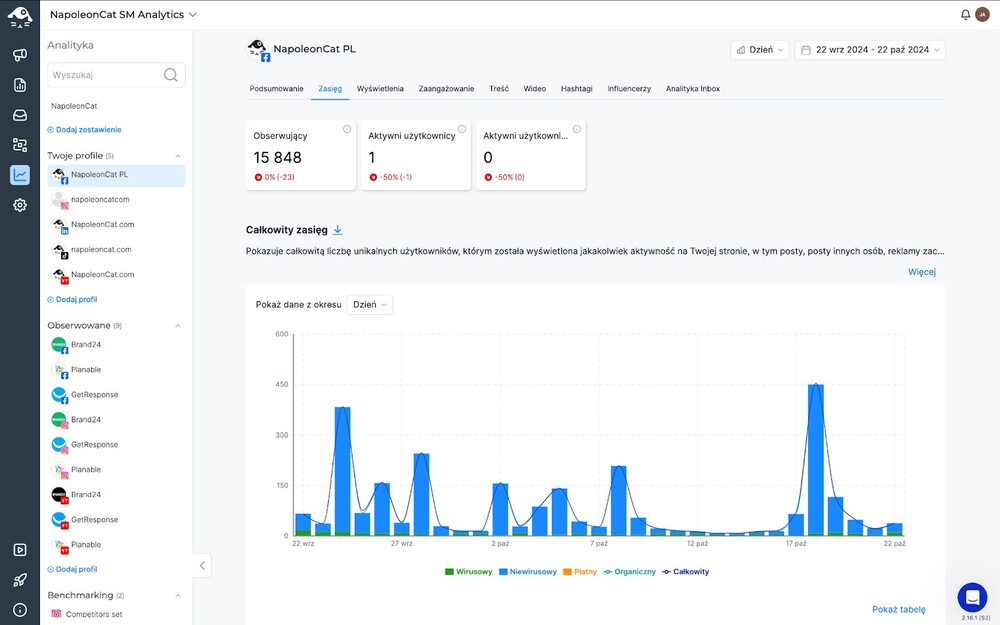
Task: Focus the Wyszukaj search field
Action: (x=116, y=75)
